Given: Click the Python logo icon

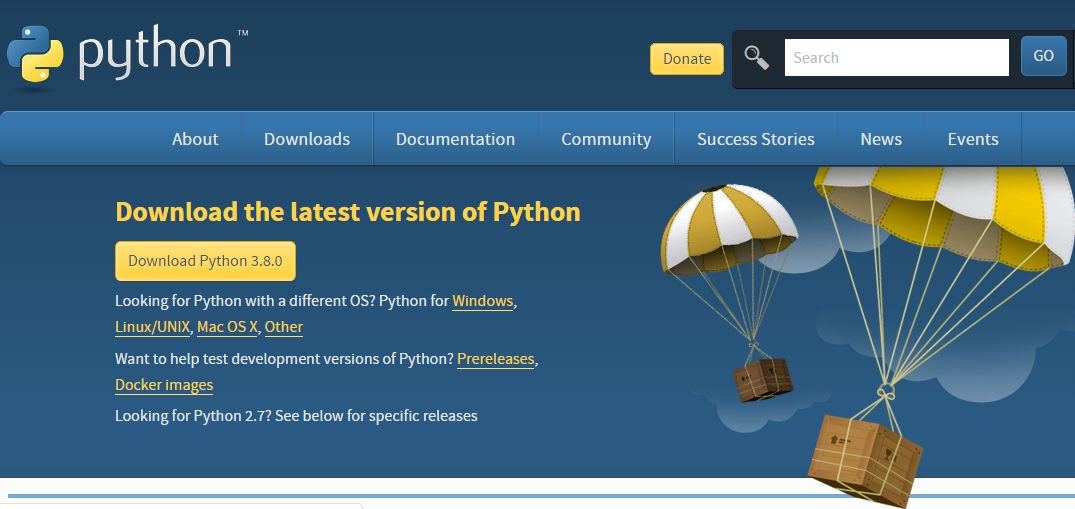Looking at the screenshot, I should click(35, 54).
